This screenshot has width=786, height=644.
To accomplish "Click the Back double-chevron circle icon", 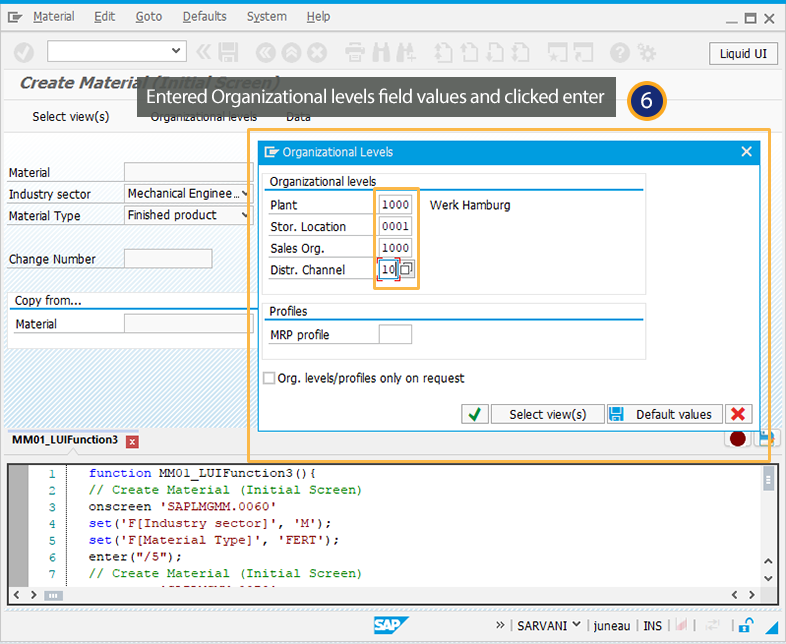I will (266, 52).
